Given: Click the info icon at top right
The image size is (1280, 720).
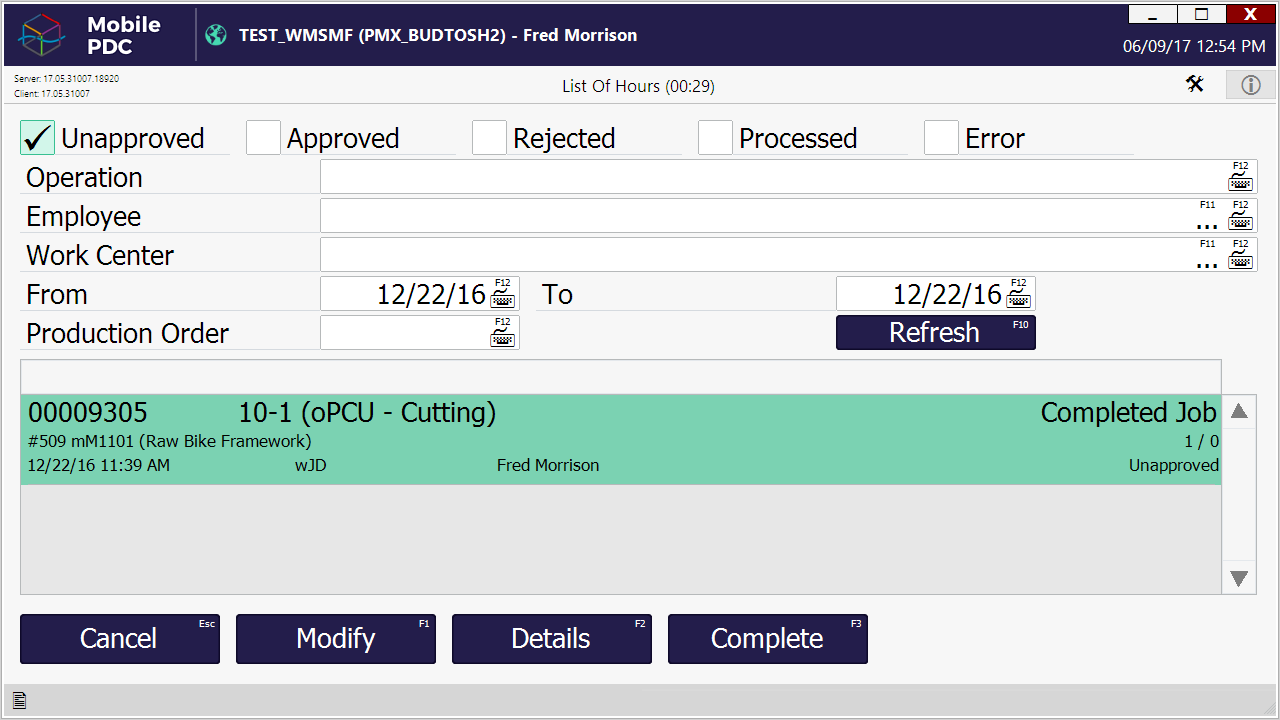Looking at the screenshot, I should tap(1250, 85).
